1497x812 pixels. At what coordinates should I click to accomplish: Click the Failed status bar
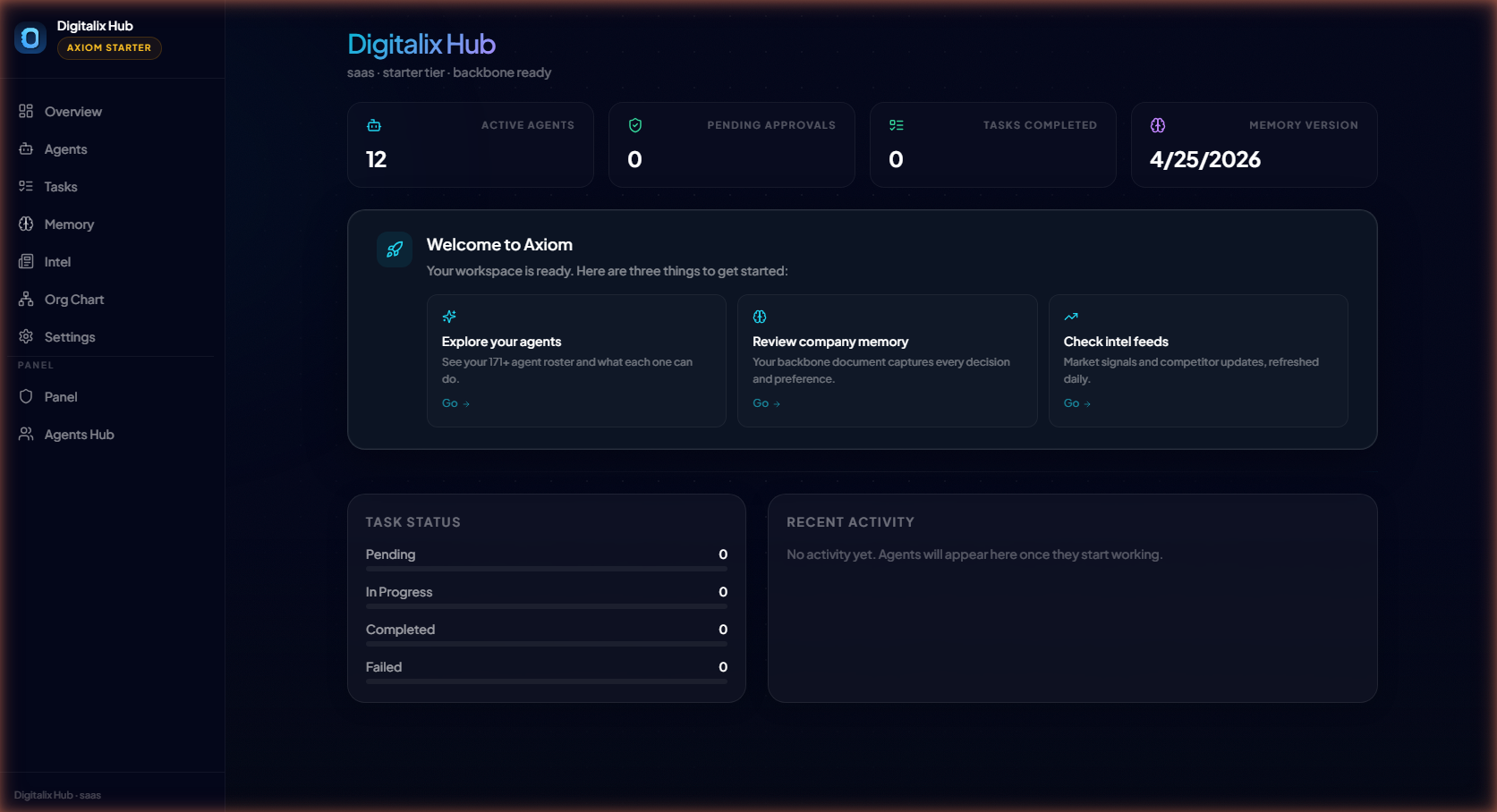(547, 681)
